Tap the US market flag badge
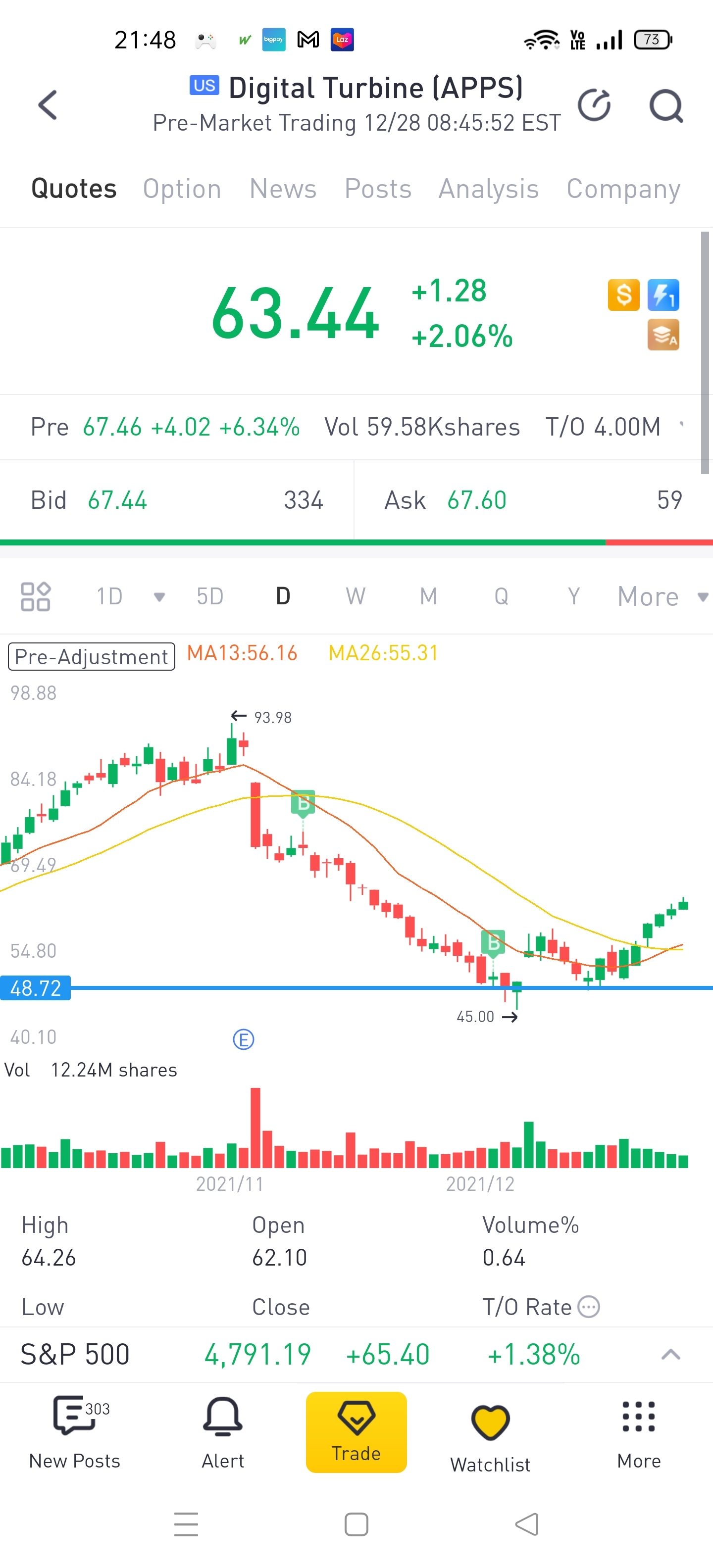 204,85
